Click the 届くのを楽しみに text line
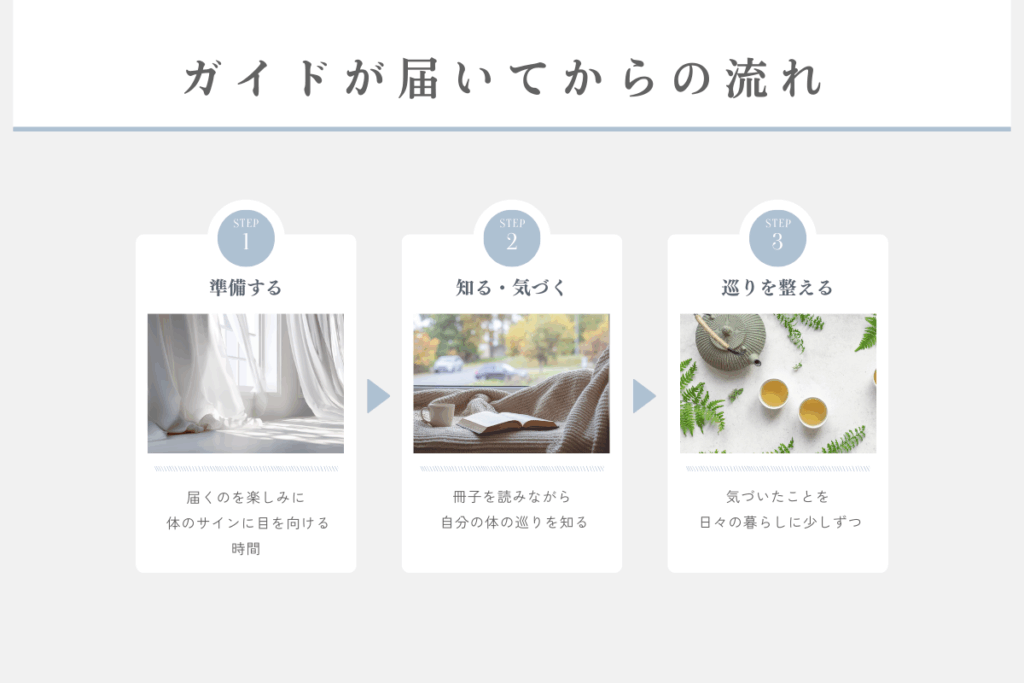The image size is (1024, 683). (x=246, y=498)
